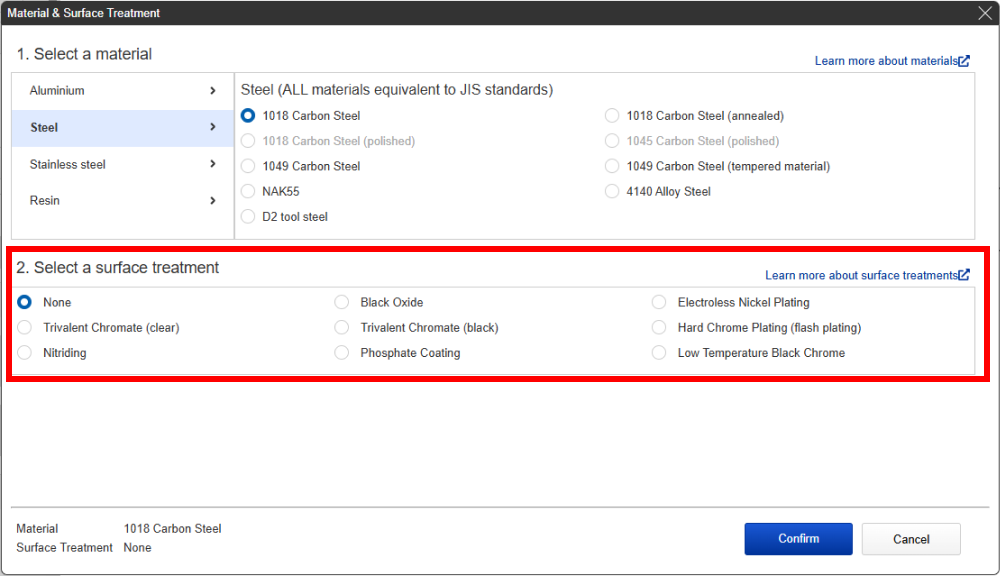Select 1049 Carbon Steel radio button

[x=248, y=166]
